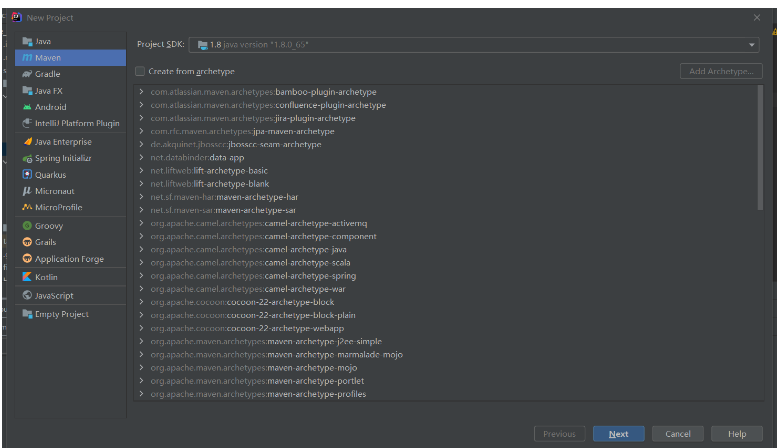Click the Kotlin K icon

[27, 277]
